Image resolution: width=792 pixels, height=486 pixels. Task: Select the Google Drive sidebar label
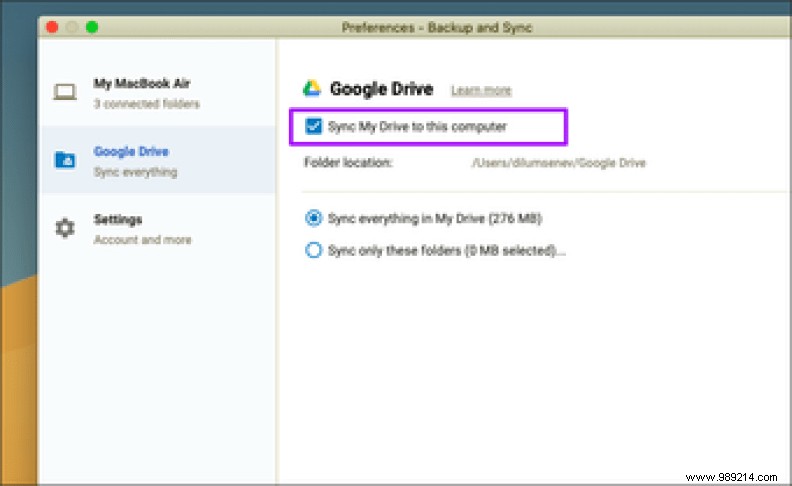click(130, 152)
